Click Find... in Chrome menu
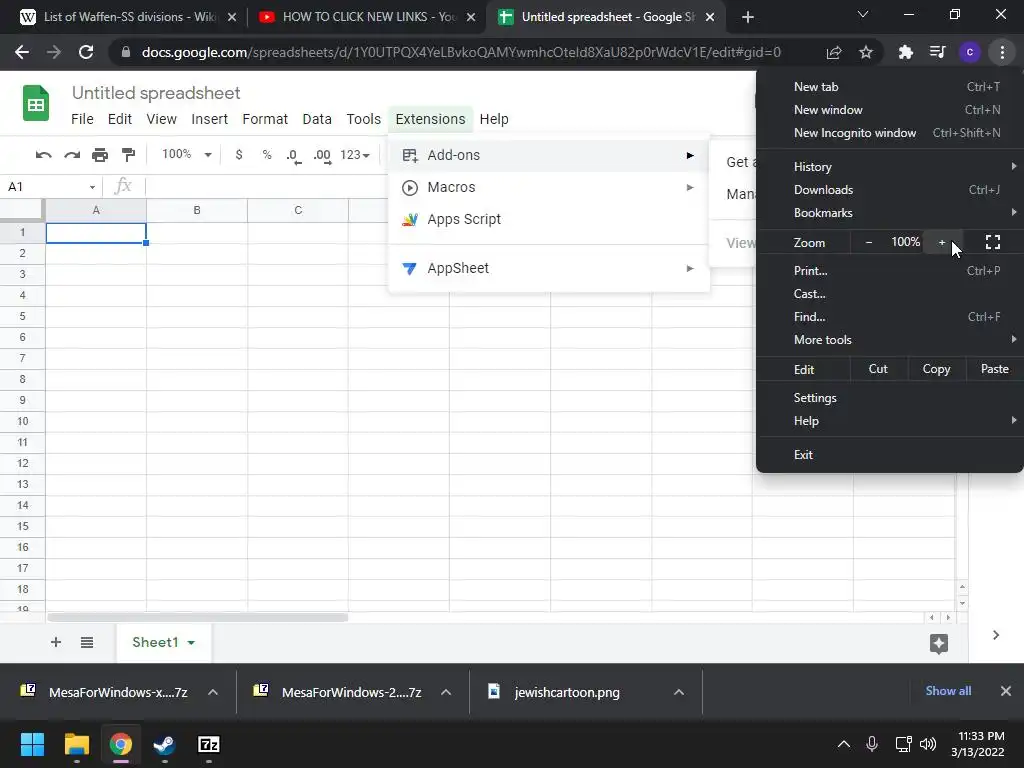 (x=889, y=317)
